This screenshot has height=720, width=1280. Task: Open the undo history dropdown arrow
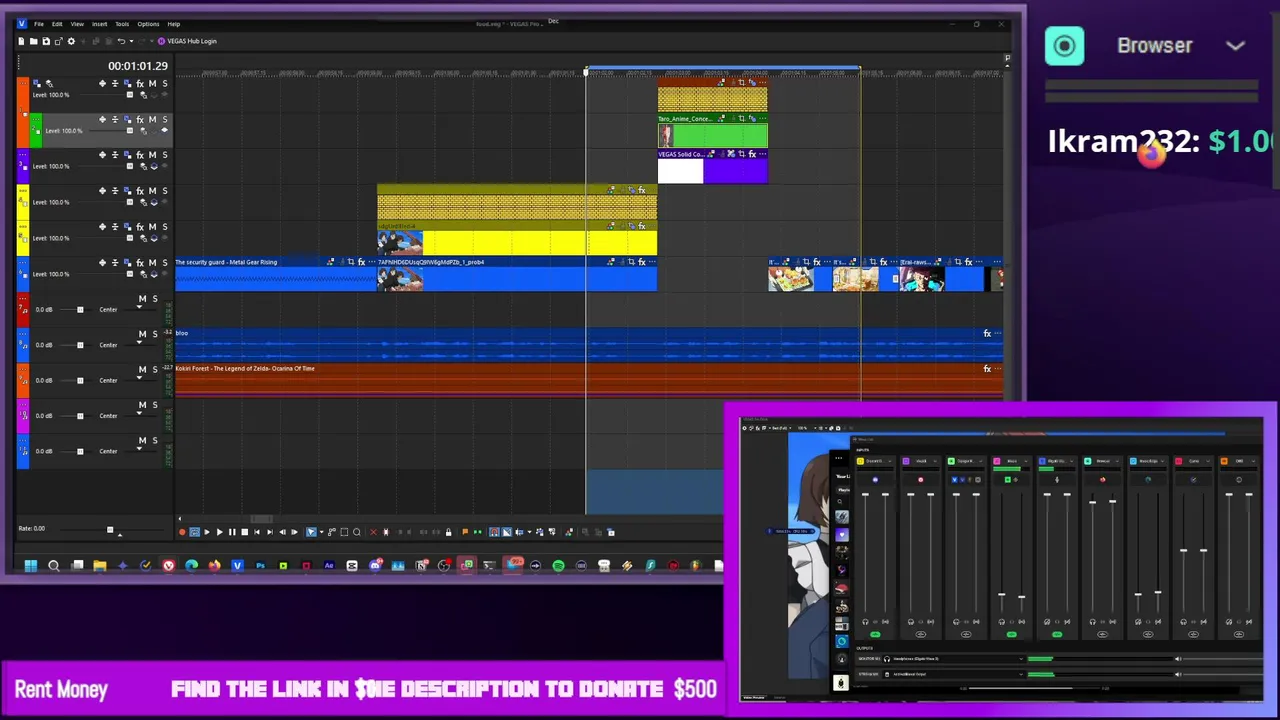click(131, 41)
